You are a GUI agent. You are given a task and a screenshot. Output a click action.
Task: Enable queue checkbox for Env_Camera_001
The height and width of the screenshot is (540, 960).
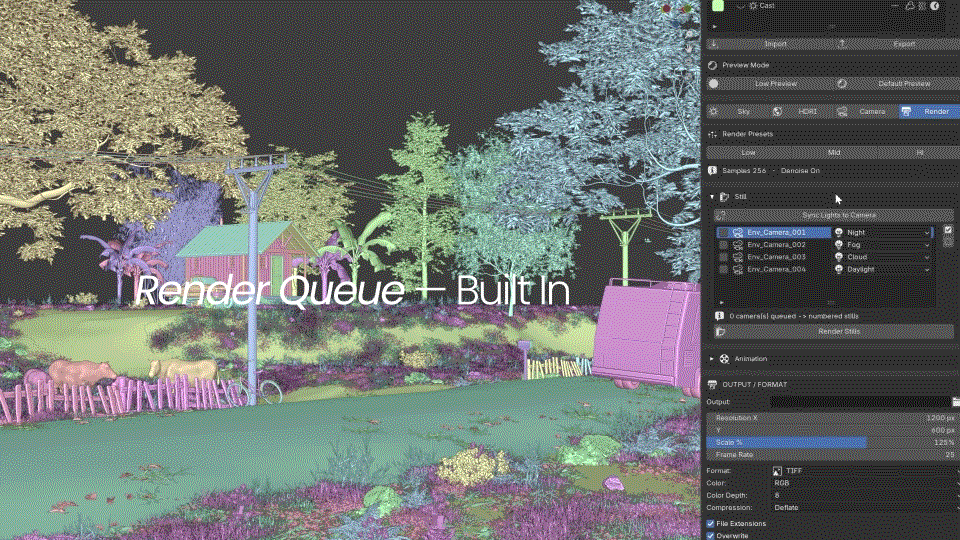coord(724,233)
